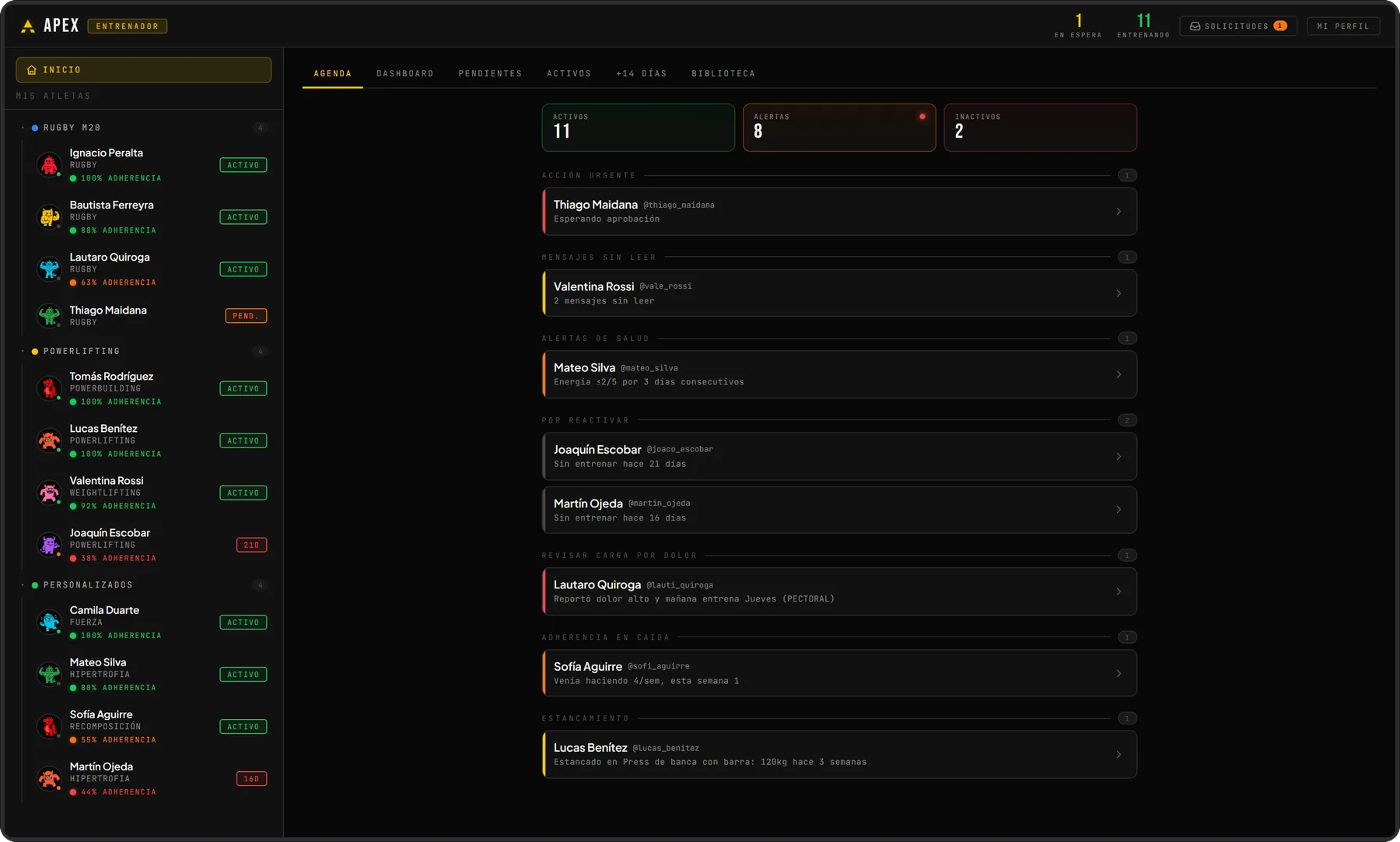Viewport: 1400px width, 842px height.
Task: Switch to the +14 Días tab
Action: pos(641,74)
